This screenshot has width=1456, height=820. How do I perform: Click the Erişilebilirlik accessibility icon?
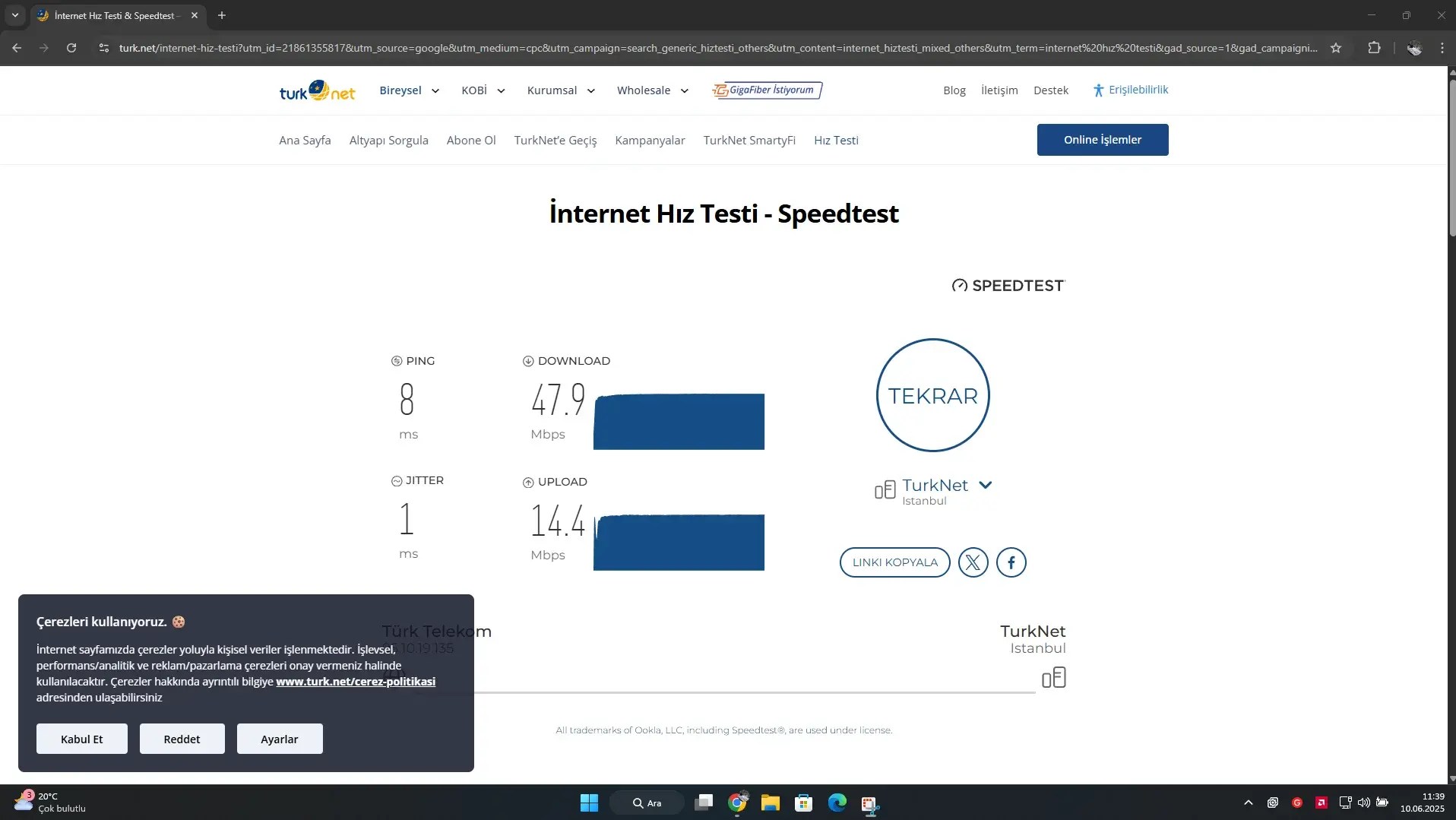tap(1098, 90)
